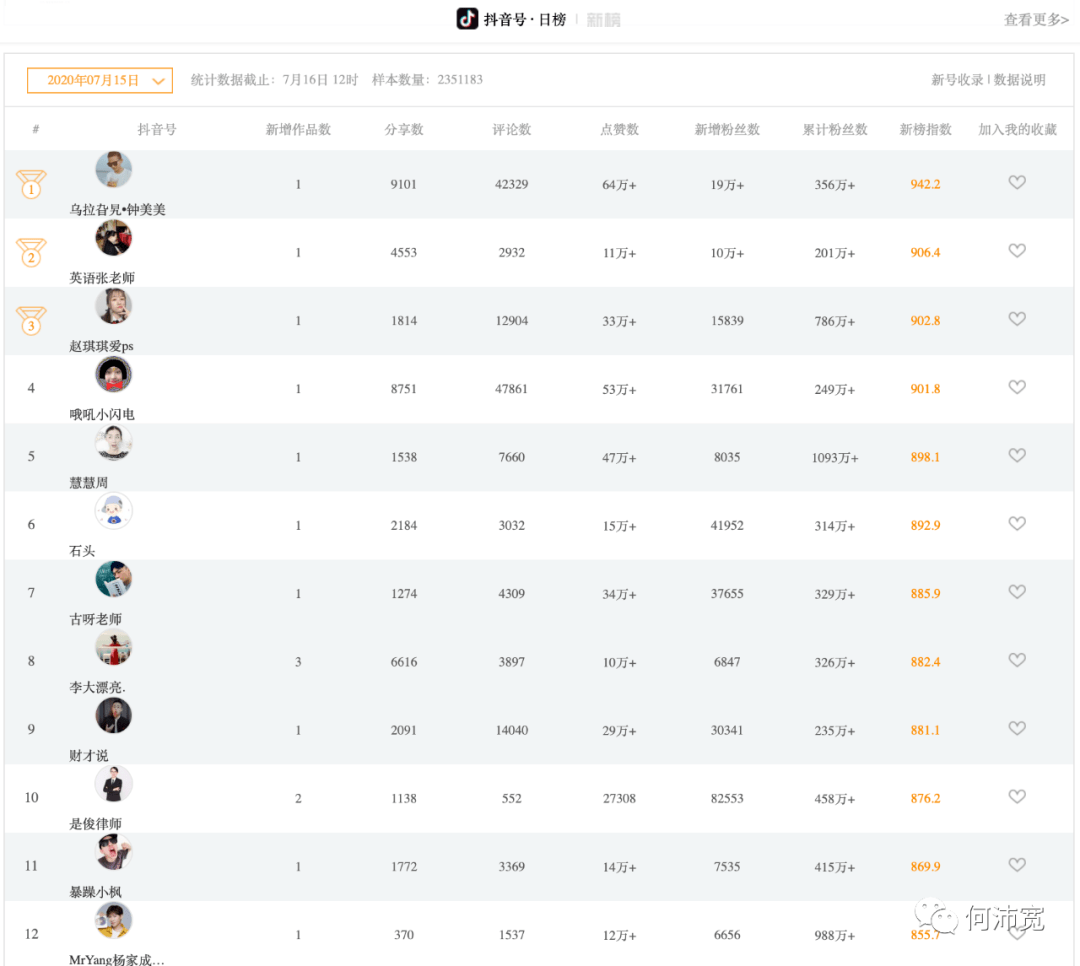The width and height of the screenshot is (1080, 966).
Task: Open the 2020年07月15日 date dropdown
Action: click(x=100, y=80)
